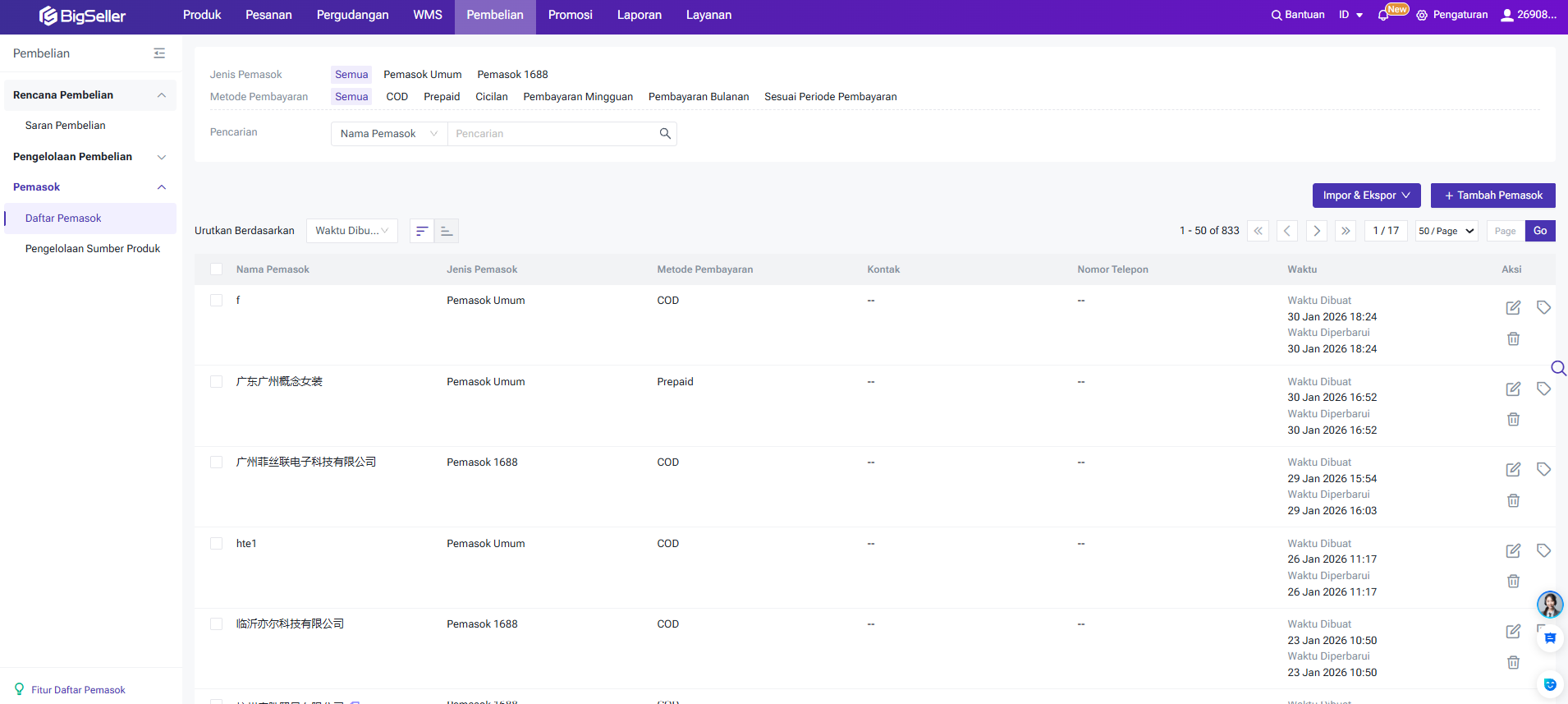Open the notification bell icon
The height and width of the screenshot is (704, 1568).
click(x=1383, y=15)
